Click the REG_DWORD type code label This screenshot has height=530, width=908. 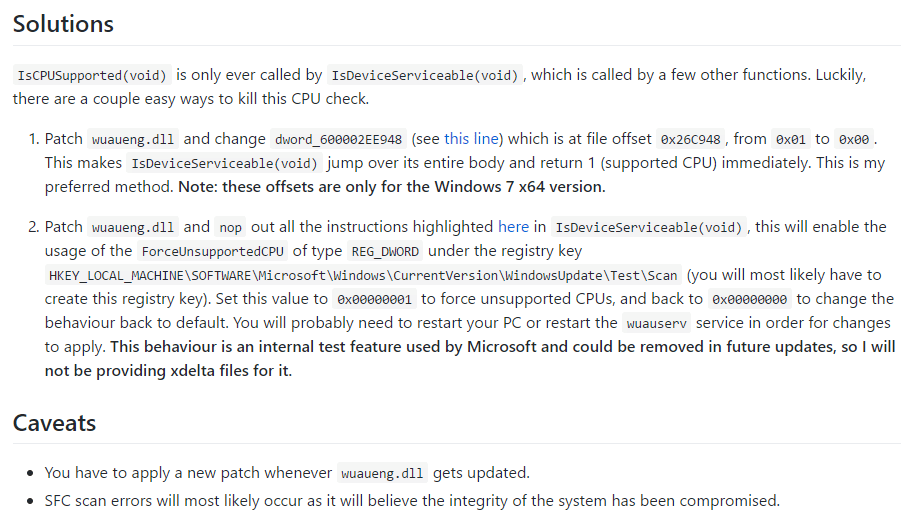[385, 251]
